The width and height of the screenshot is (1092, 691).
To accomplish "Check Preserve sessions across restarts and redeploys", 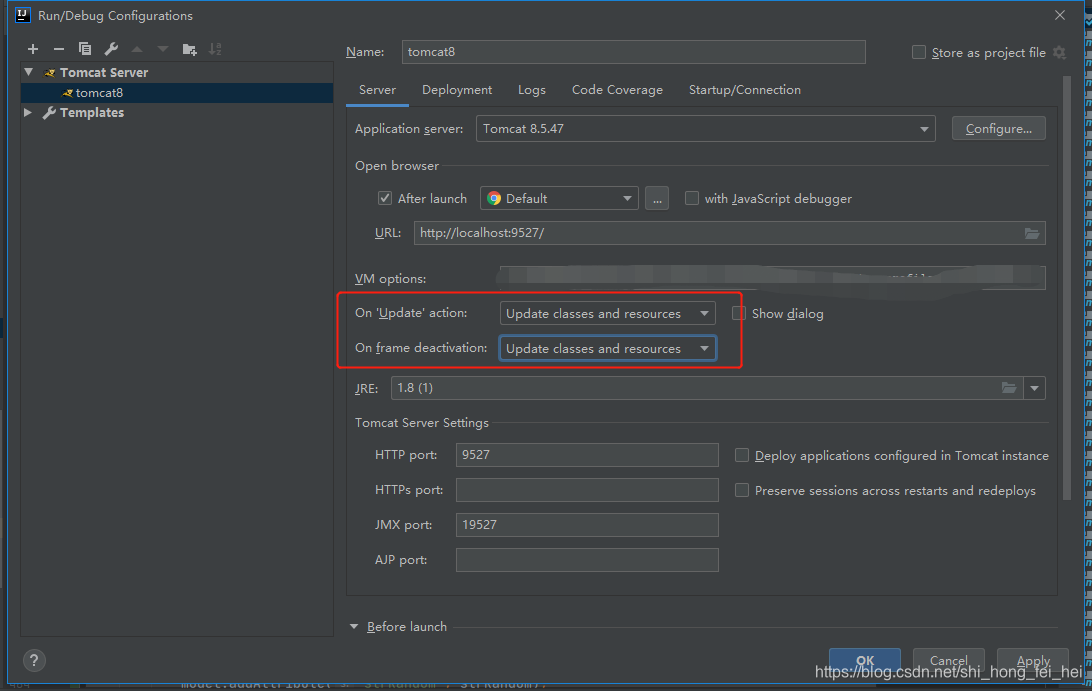I will (742, 490).
